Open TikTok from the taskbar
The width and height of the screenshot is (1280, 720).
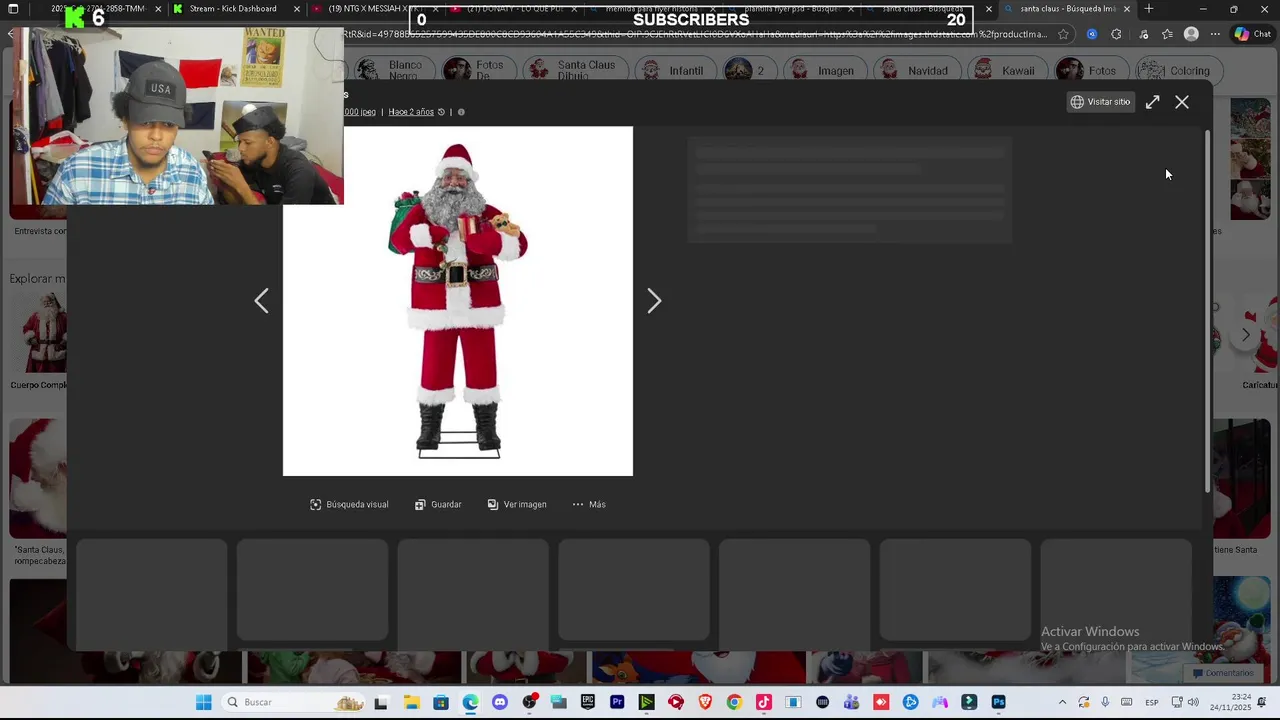[x=764, y=702]
